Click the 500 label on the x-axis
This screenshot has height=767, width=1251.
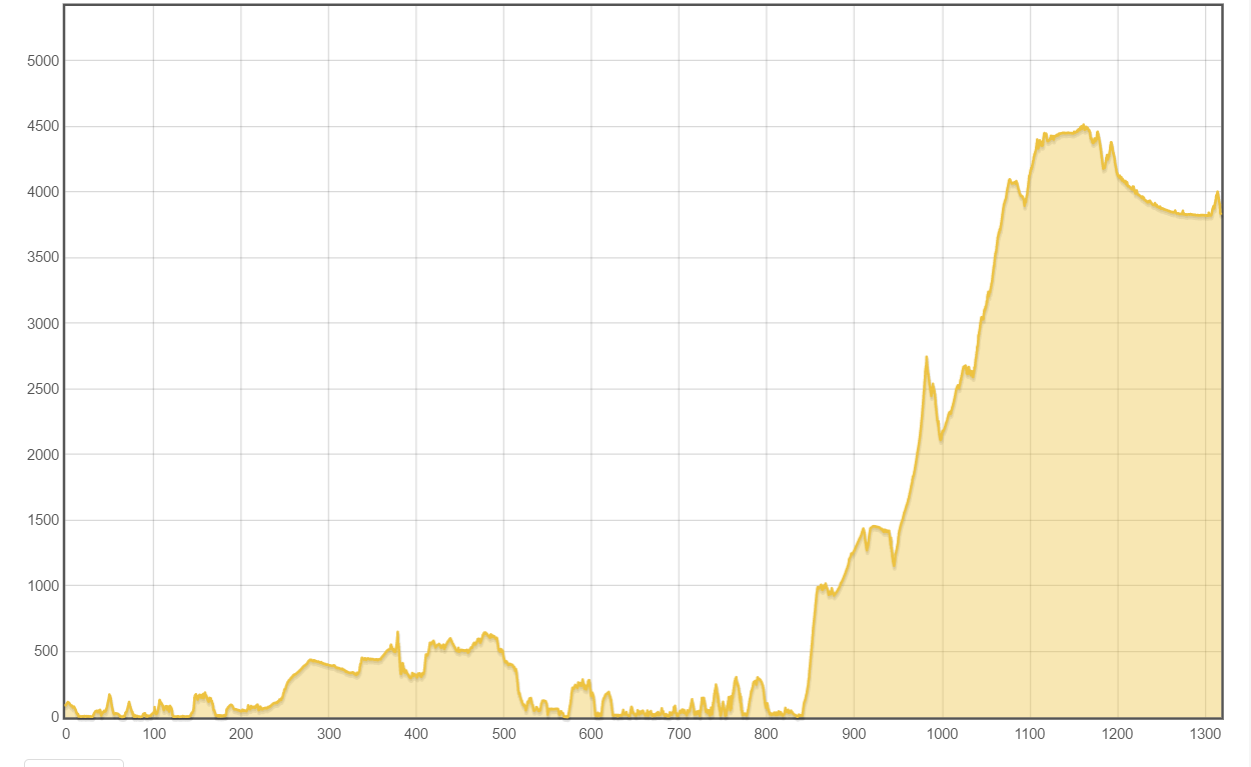point(503,734)
